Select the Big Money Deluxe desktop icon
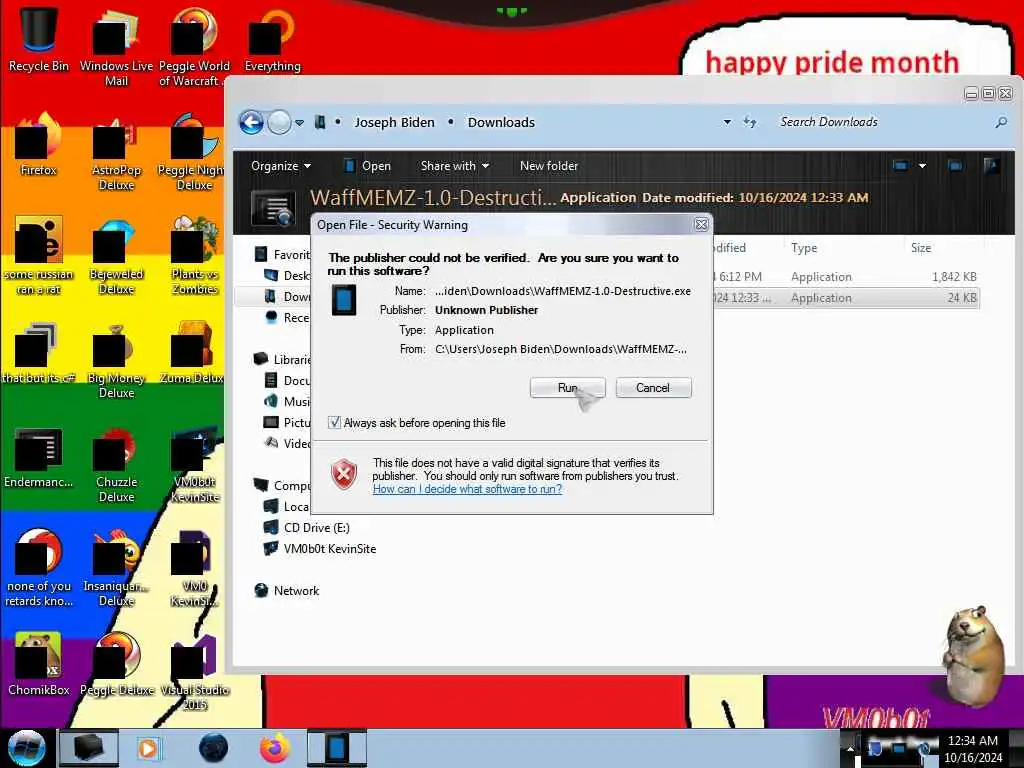Viewport: 1024px width, 768px height. 116,360
